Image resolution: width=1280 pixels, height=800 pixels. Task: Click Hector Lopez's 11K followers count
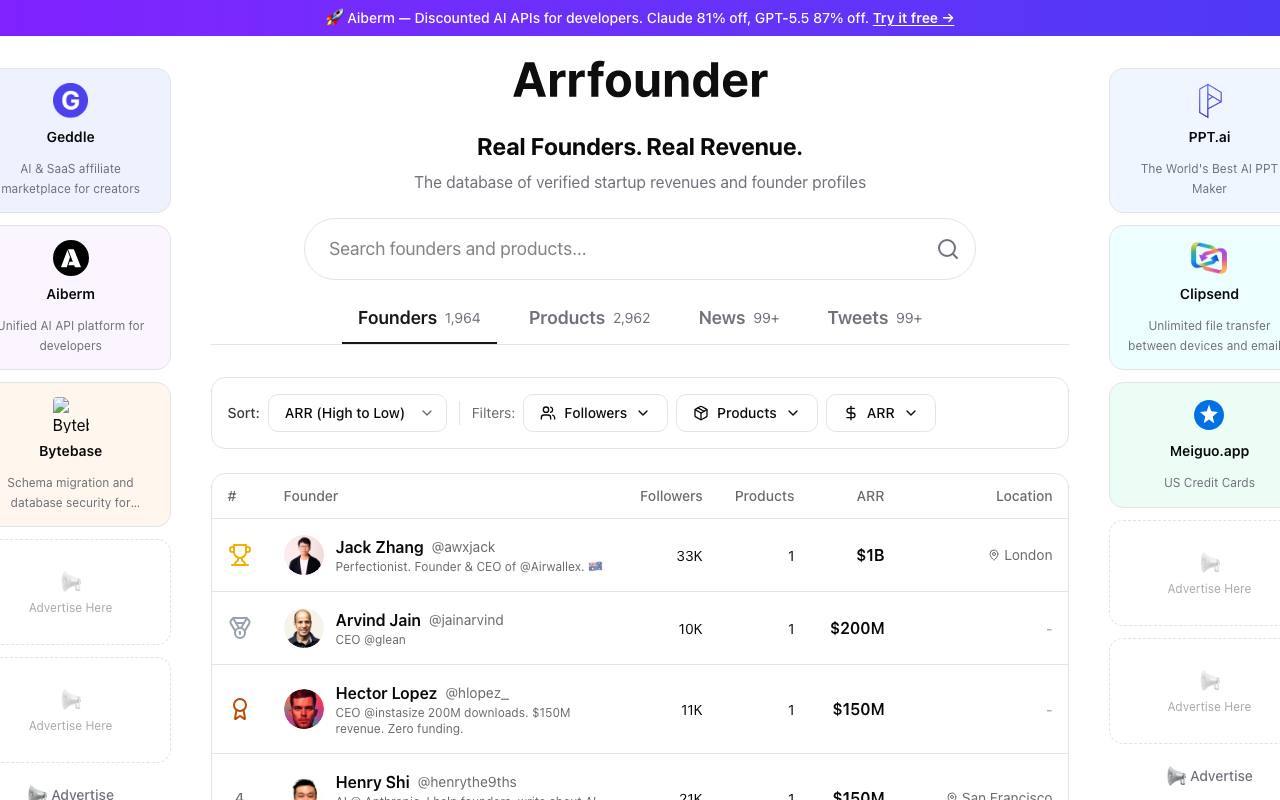pos(691,710)
